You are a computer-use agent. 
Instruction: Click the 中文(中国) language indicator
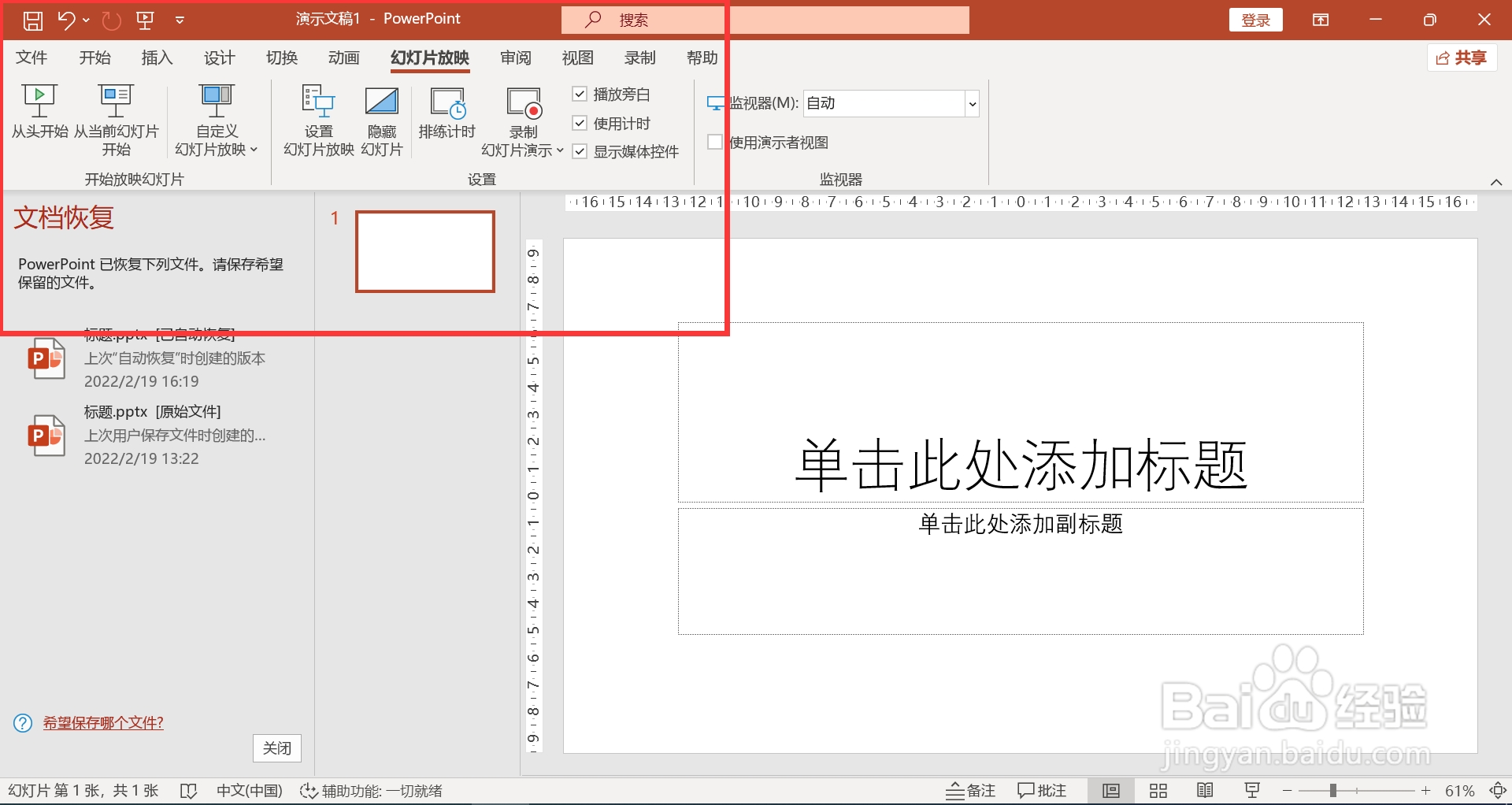pos(250,791)
